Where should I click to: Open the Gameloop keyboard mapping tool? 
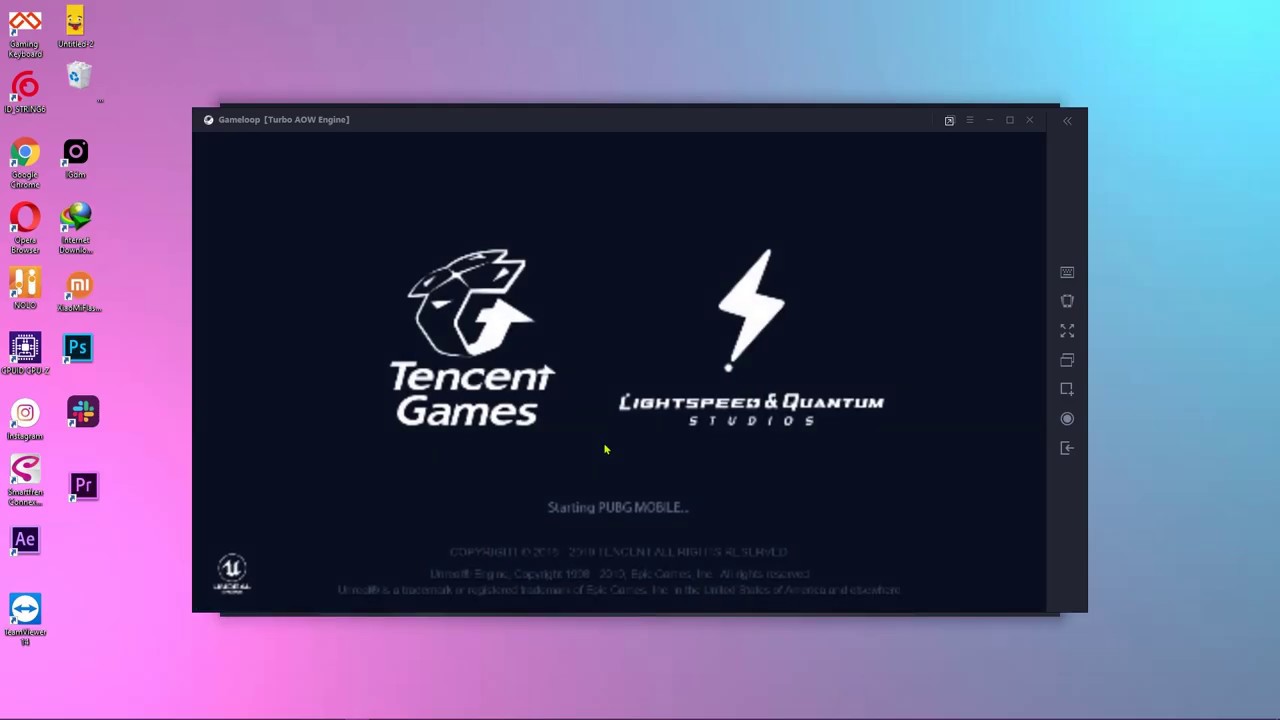click(x=1067, y=272)
